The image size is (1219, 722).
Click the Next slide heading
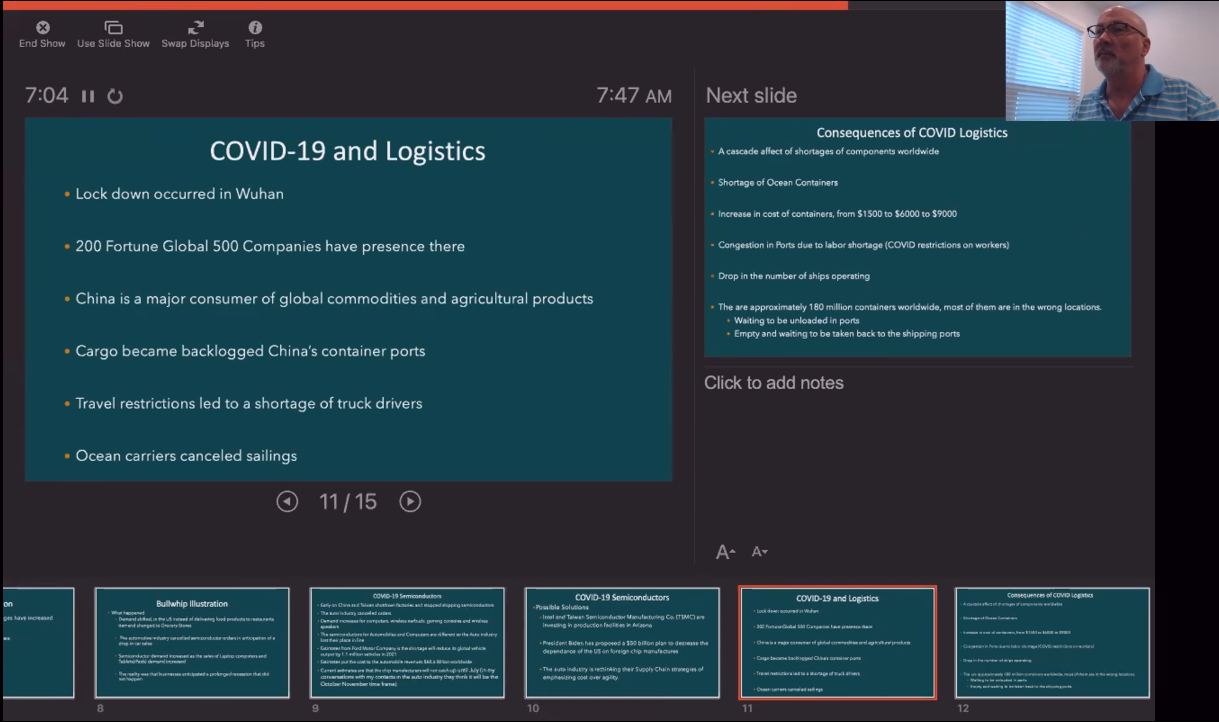pos(751,96)
